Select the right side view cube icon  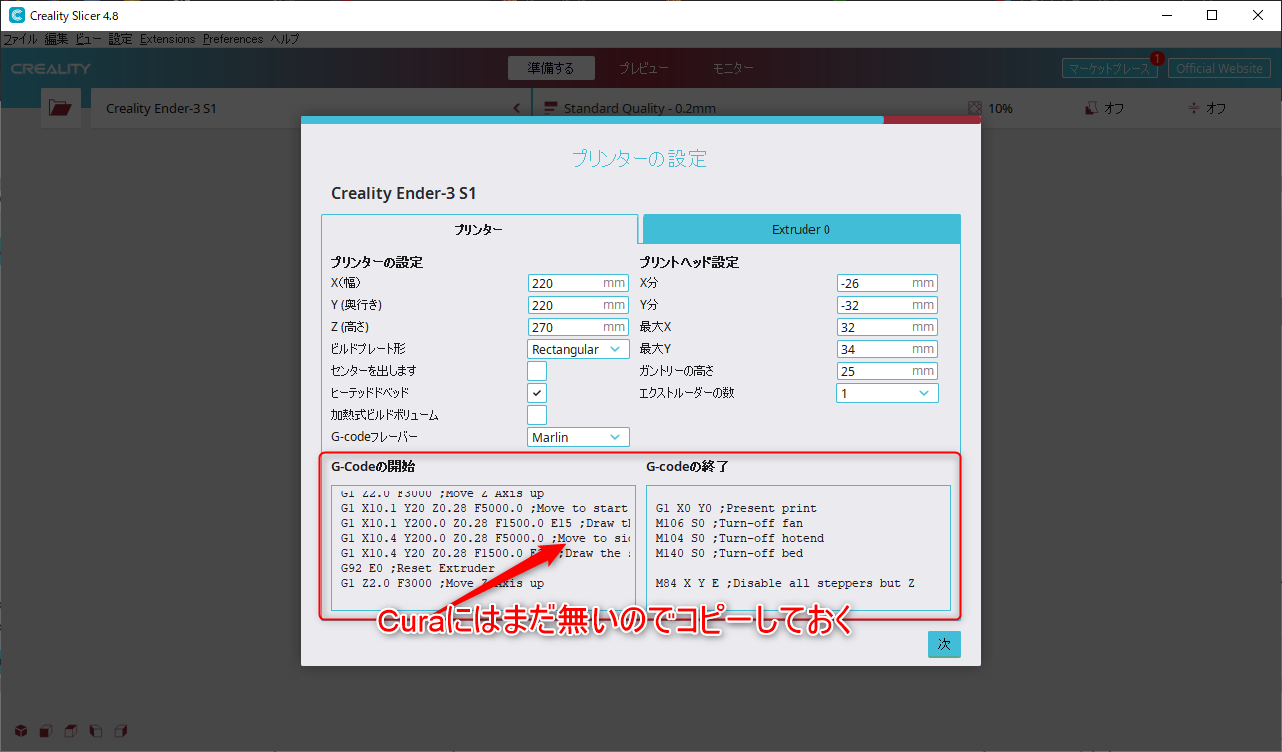pos(120,731)
